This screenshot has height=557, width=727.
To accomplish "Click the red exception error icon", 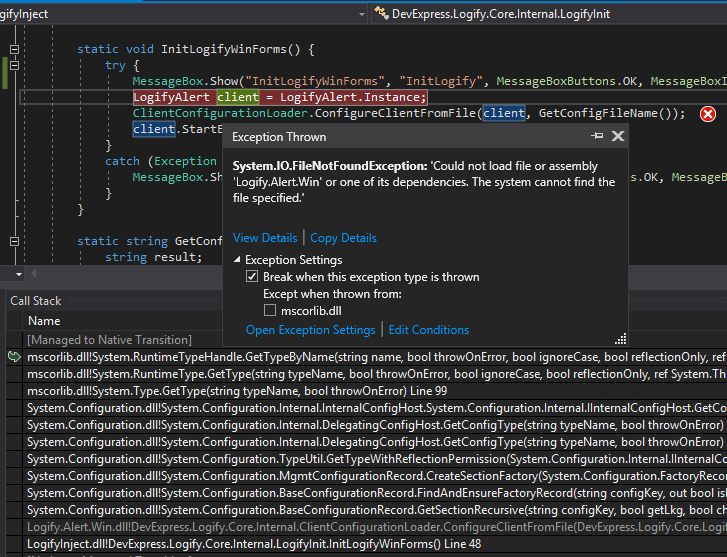I will [708, 114].
